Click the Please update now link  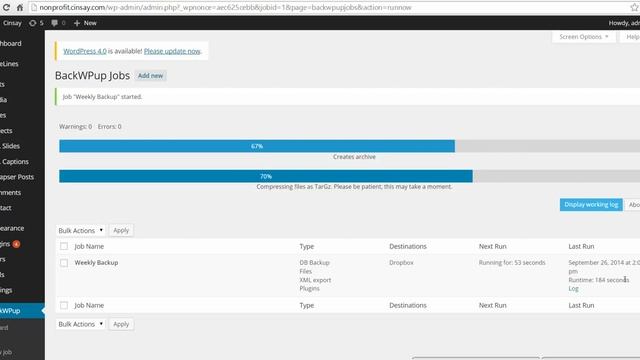point(172,51)
